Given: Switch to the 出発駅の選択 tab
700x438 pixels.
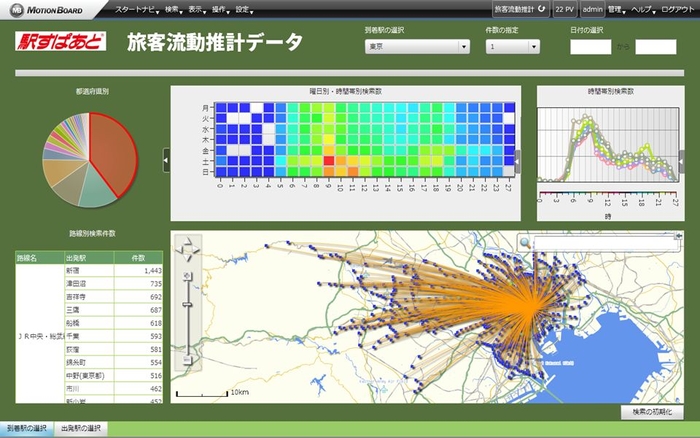Looking at the screenshot, I should [x=81, y=429].
